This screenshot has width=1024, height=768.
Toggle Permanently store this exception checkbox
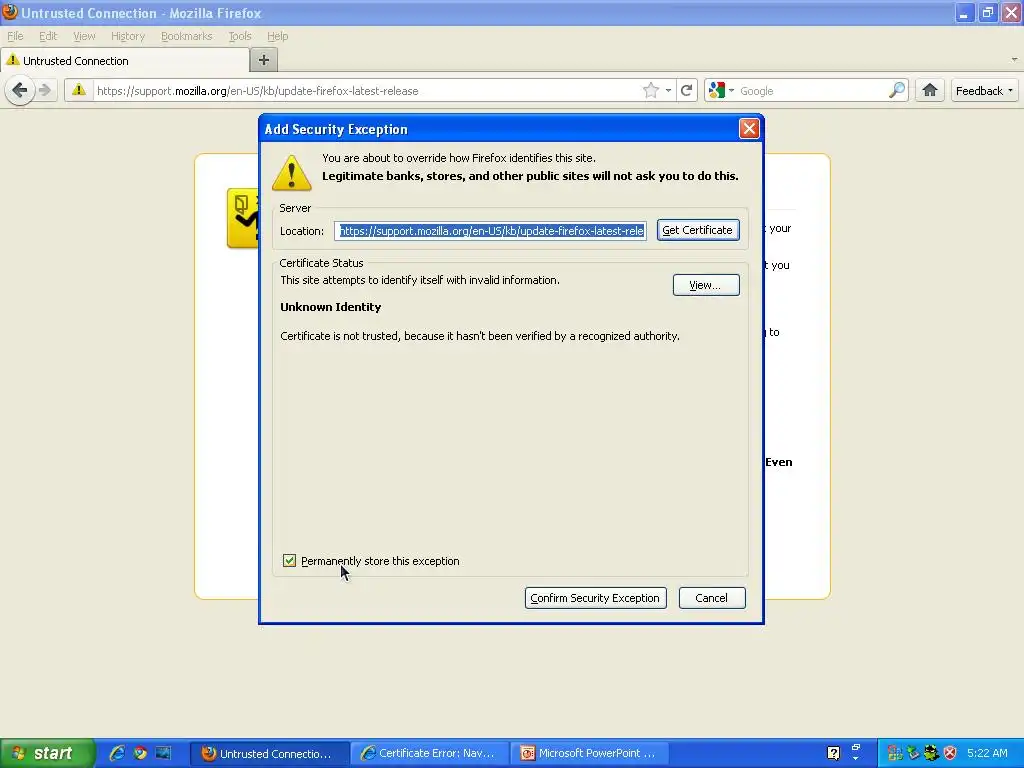[x=289, y=561]
